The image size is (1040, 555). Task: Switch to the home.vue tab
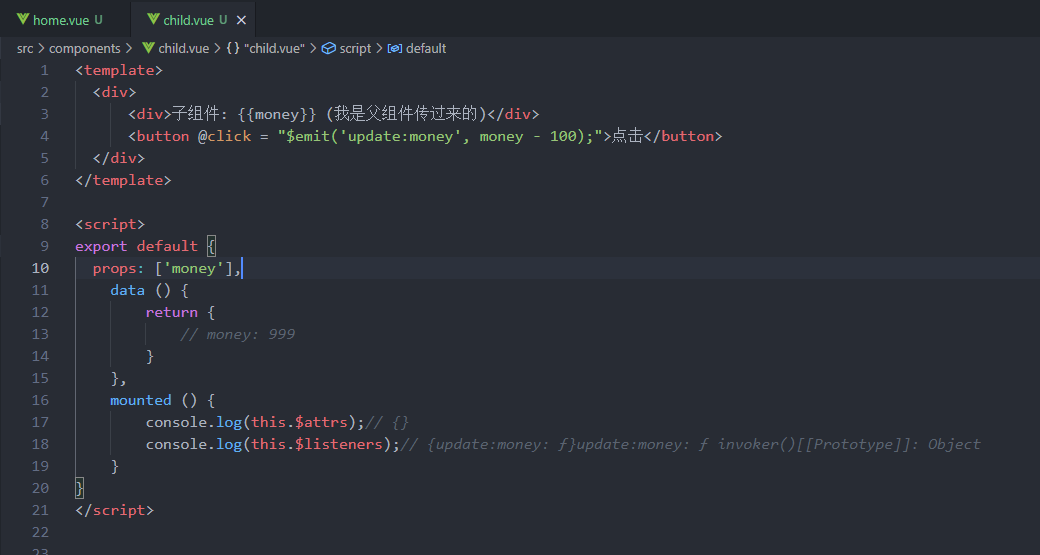(x=61, y=20)
